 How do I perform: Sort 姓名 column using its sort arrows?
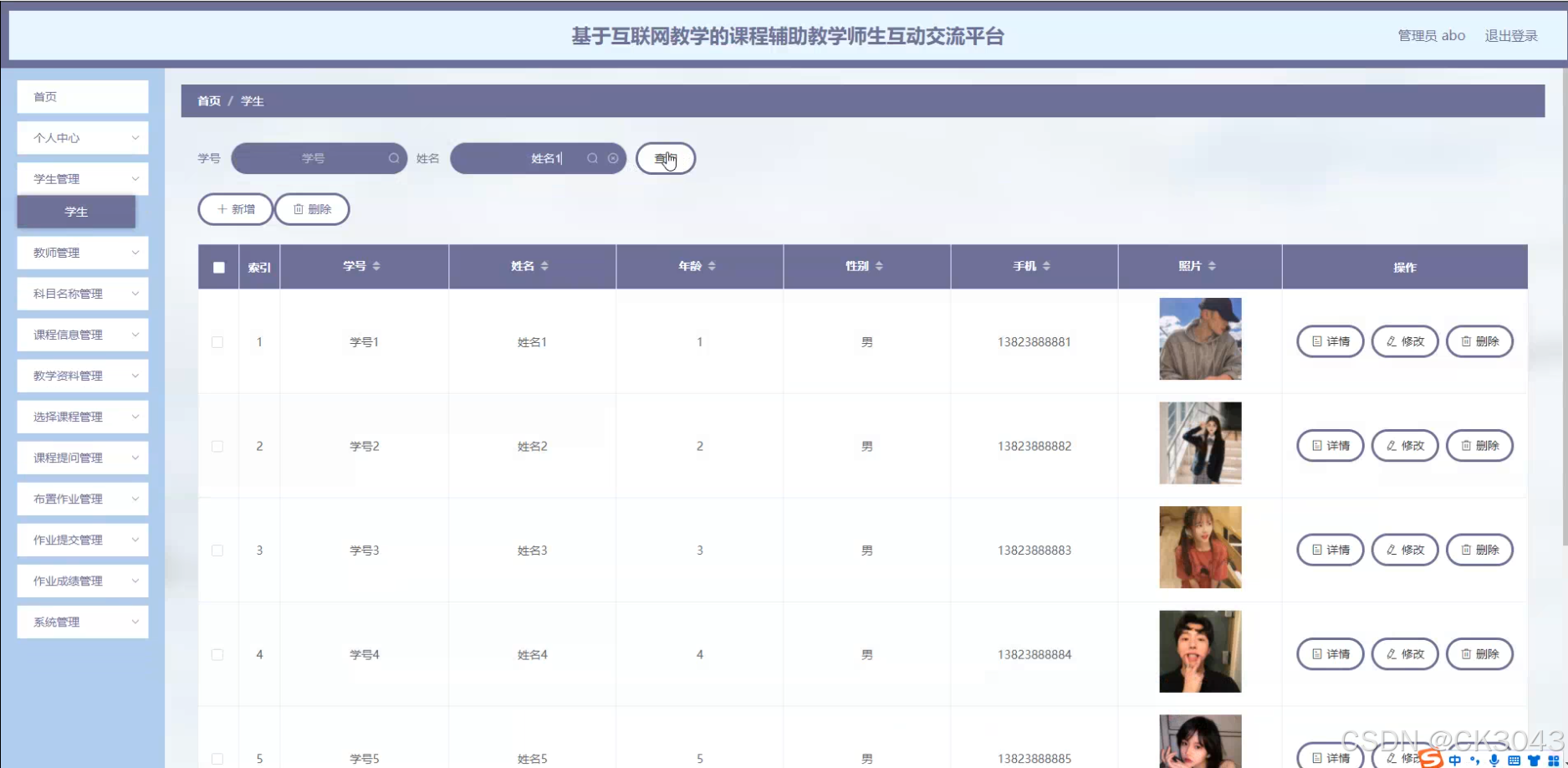pos(544,266)
